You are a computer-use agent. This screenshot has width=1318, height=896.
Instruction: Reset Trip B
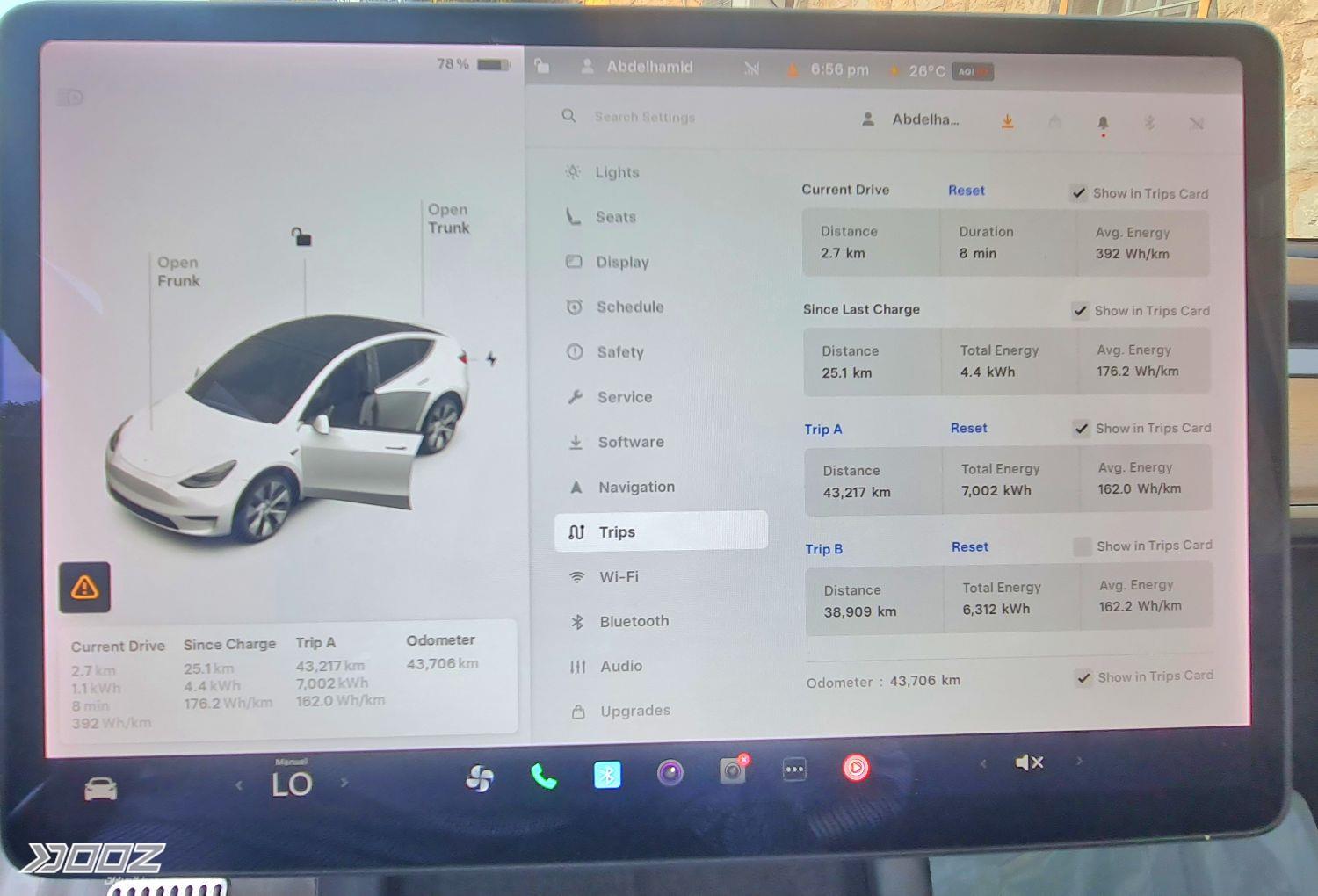969,546
